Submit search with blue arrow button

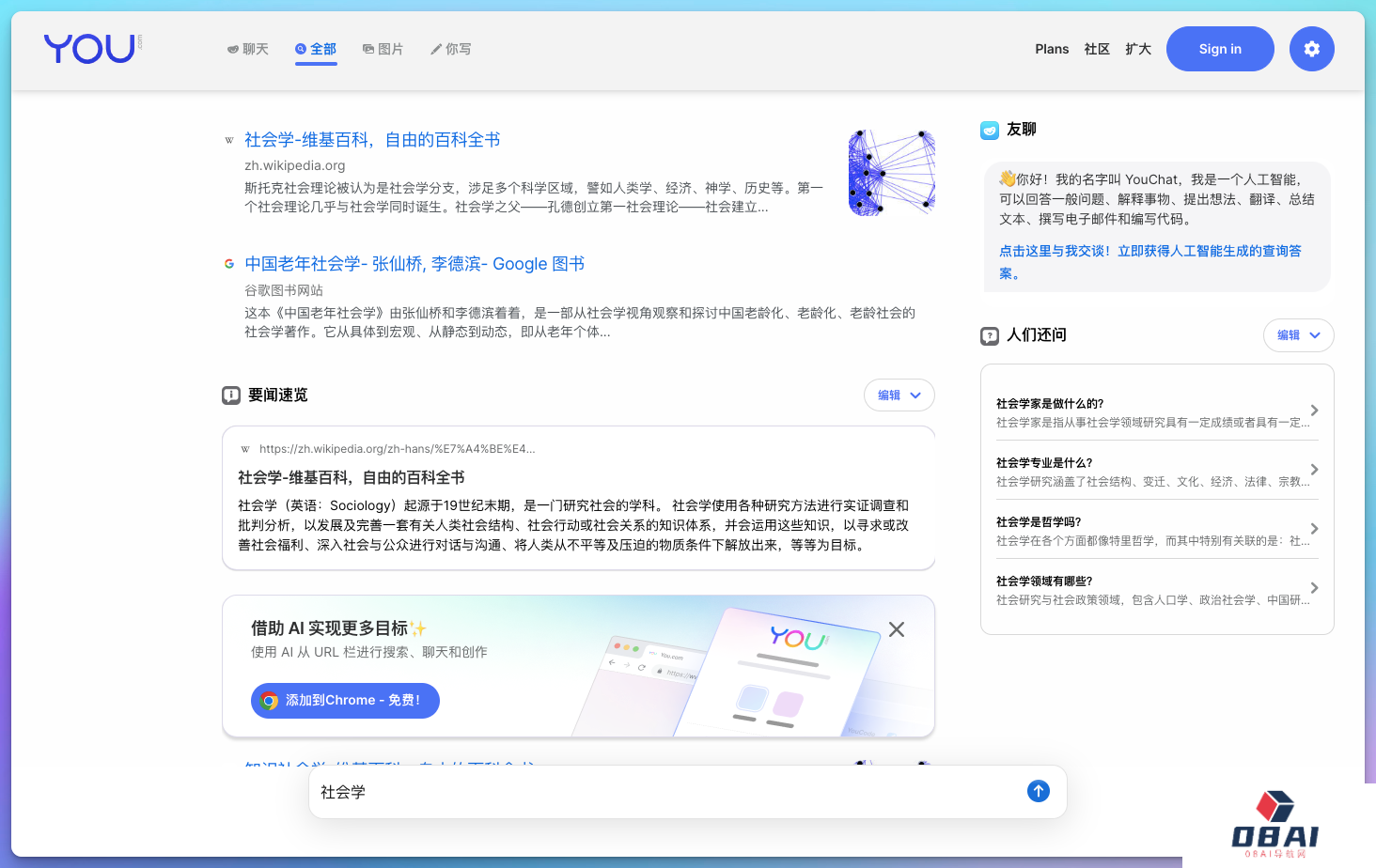(x=1038, y=791)
